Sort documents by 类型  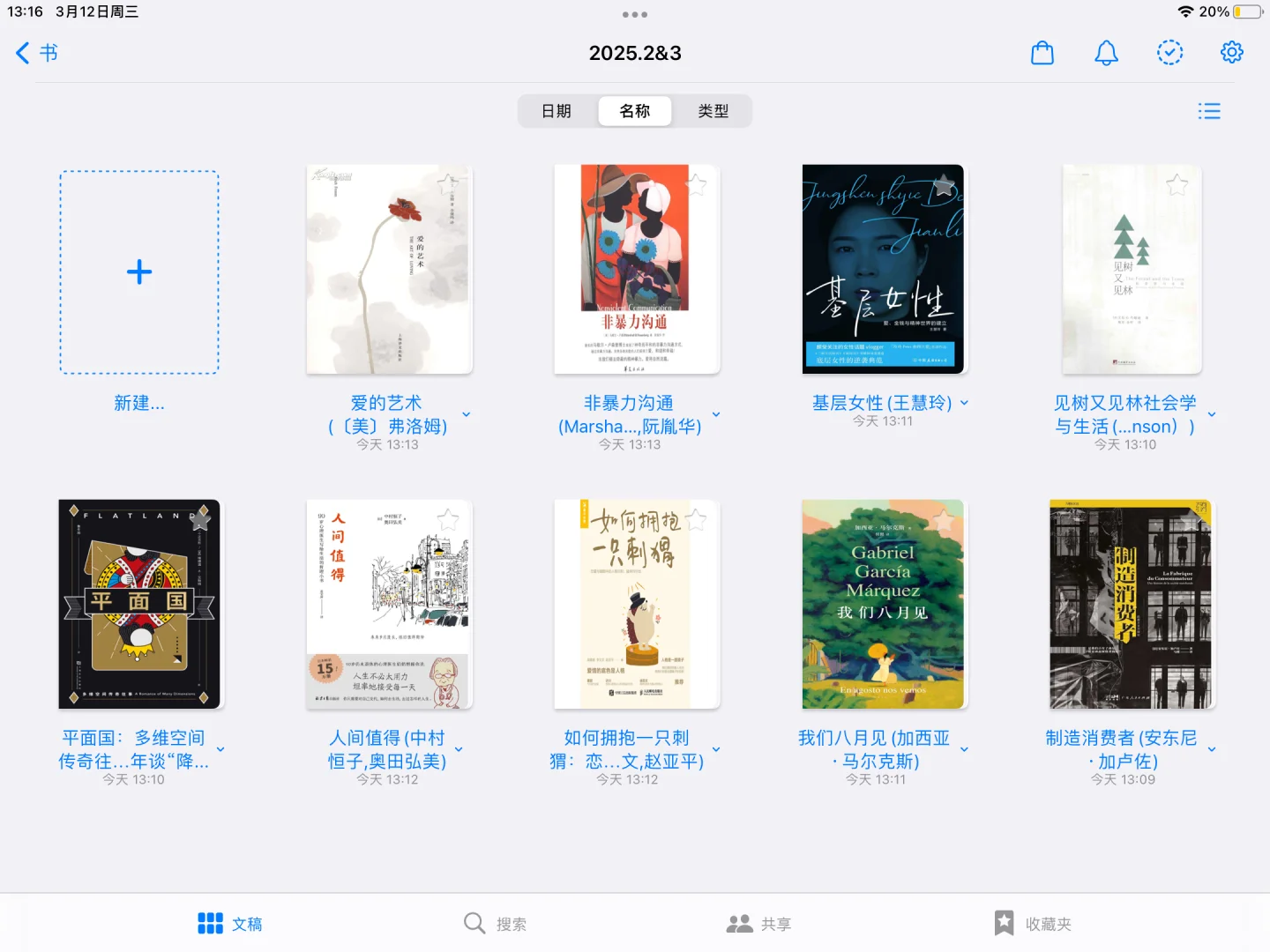click(713, 111)
